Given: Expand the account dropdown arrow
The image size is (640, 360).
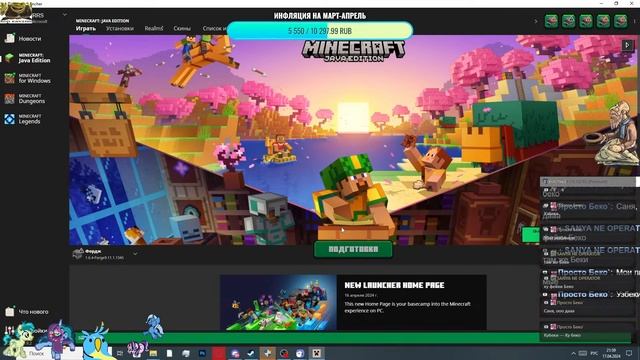Looking at the screenshot, I should click(64, 15).
